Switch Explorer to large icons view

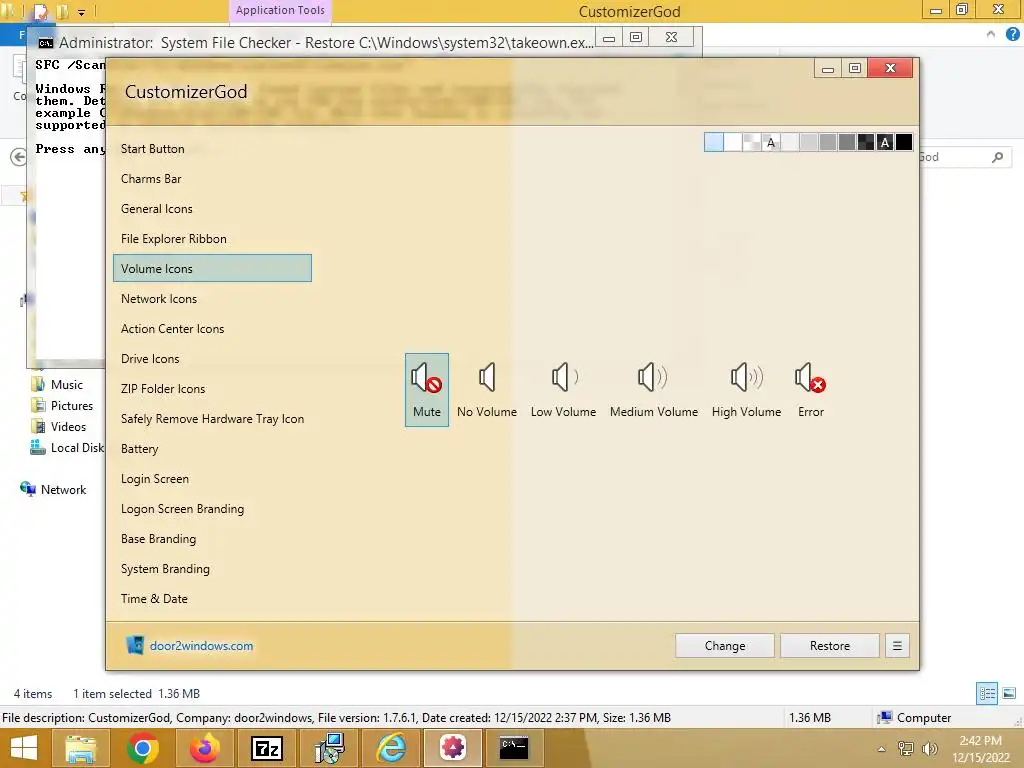(1009, 694)
